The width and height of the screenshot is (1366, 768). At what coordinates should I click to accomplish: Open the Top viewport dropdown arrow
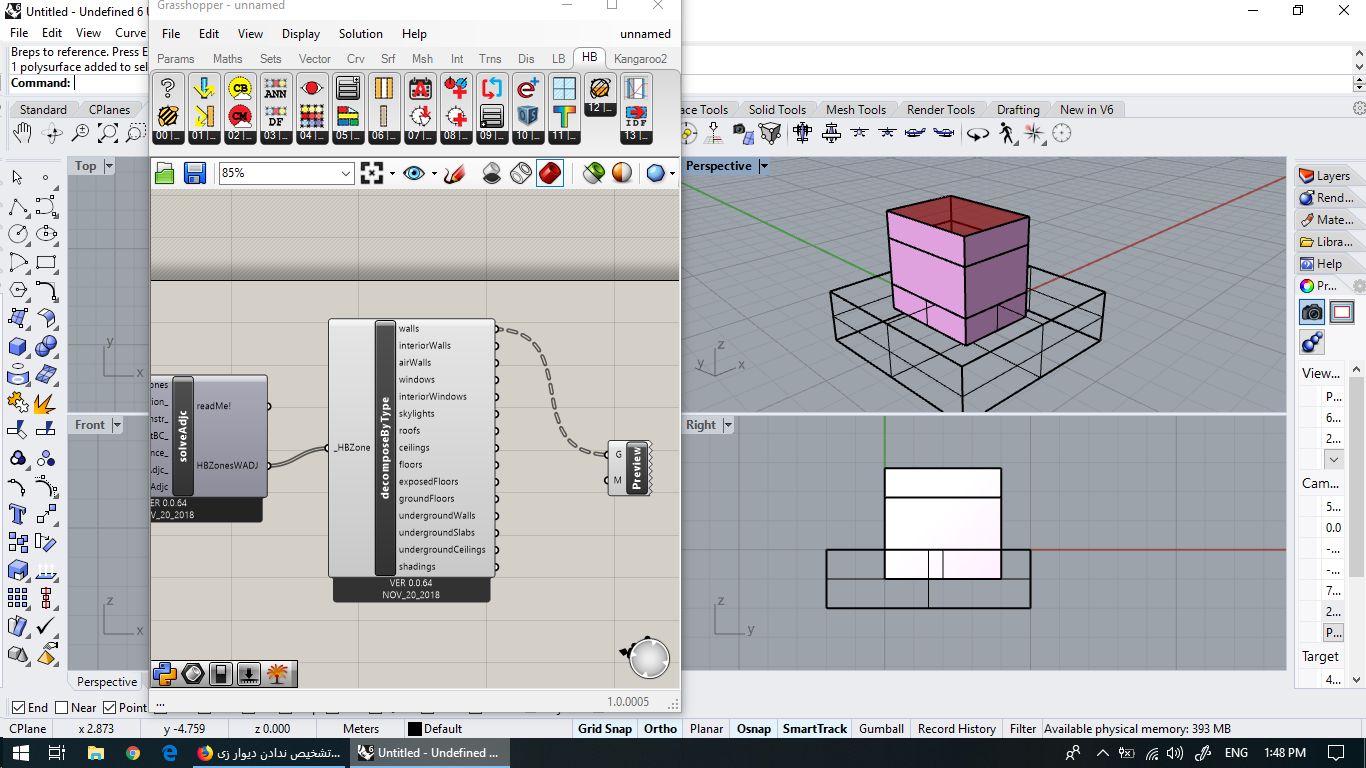click(109, 166)
